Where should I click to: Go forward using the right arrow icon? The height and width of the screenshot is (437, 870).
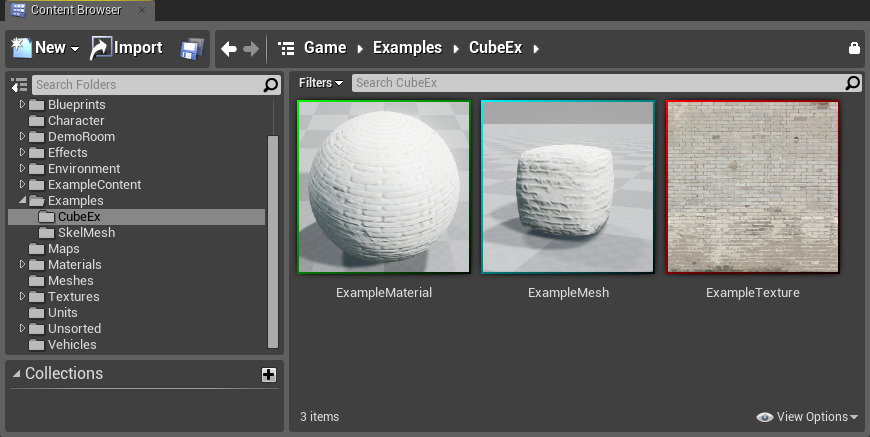click(251, 48)
